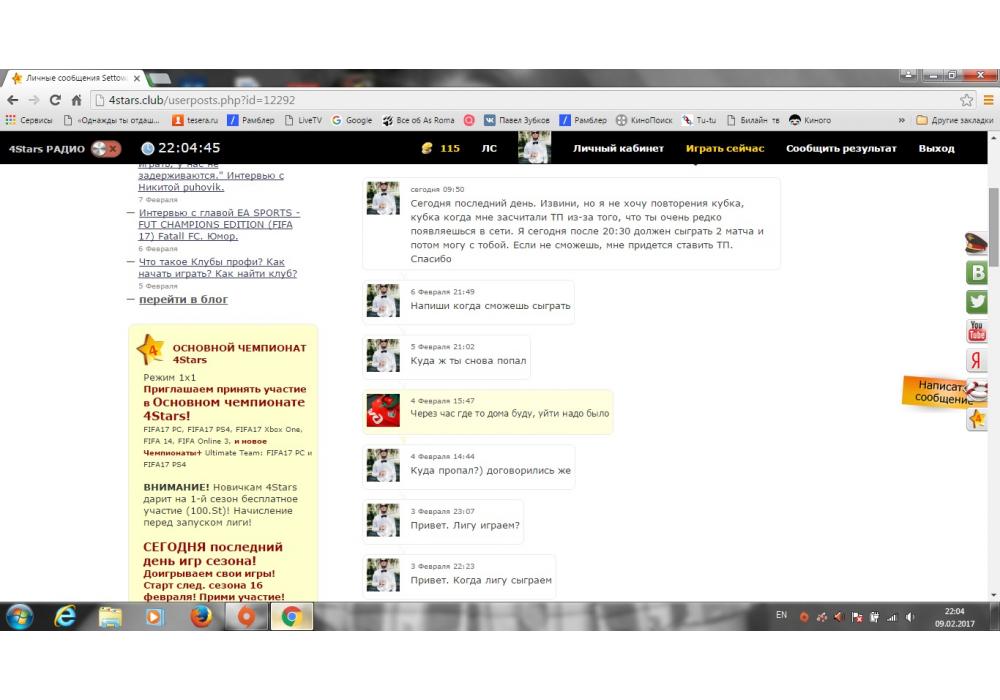The image size is (1000, 700).
Task: Open the YouTube sidebar icon
Action: (977, 331)
